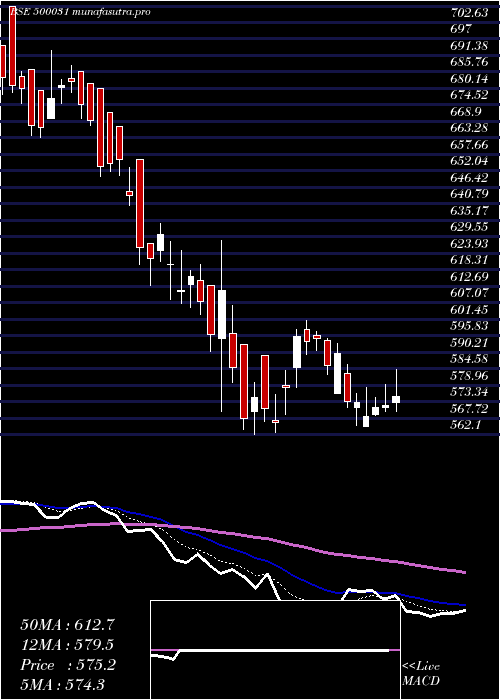Click the 640.79 price axis label
Screen dimensions: 500x700
469,194
